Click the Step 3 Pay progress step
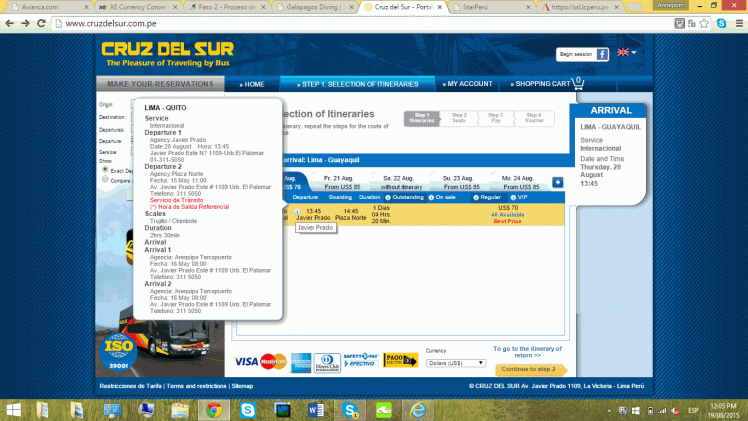The height and width of the screenshot is (421, 748). pyautogui.click(x=495, y=118)
